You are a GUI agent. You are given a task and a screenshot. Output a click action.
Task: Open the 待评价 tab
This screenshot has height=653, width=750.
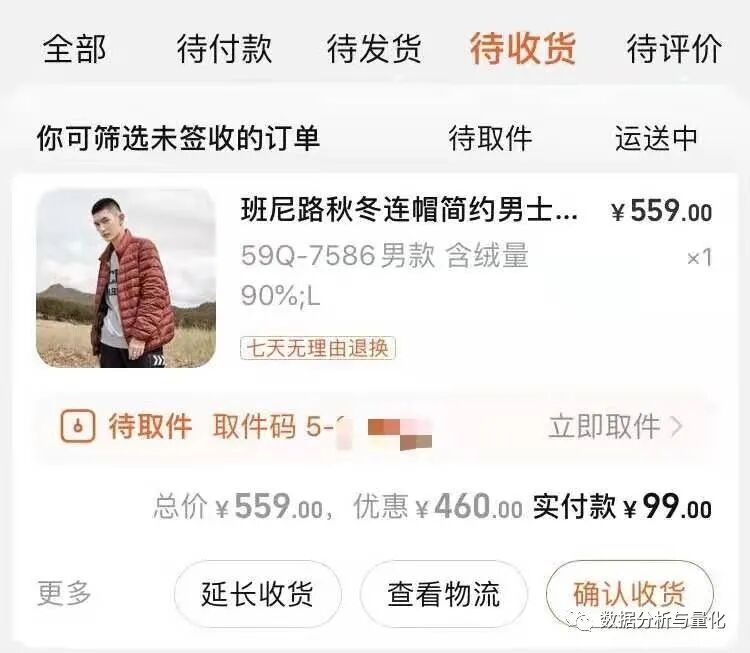674,49
